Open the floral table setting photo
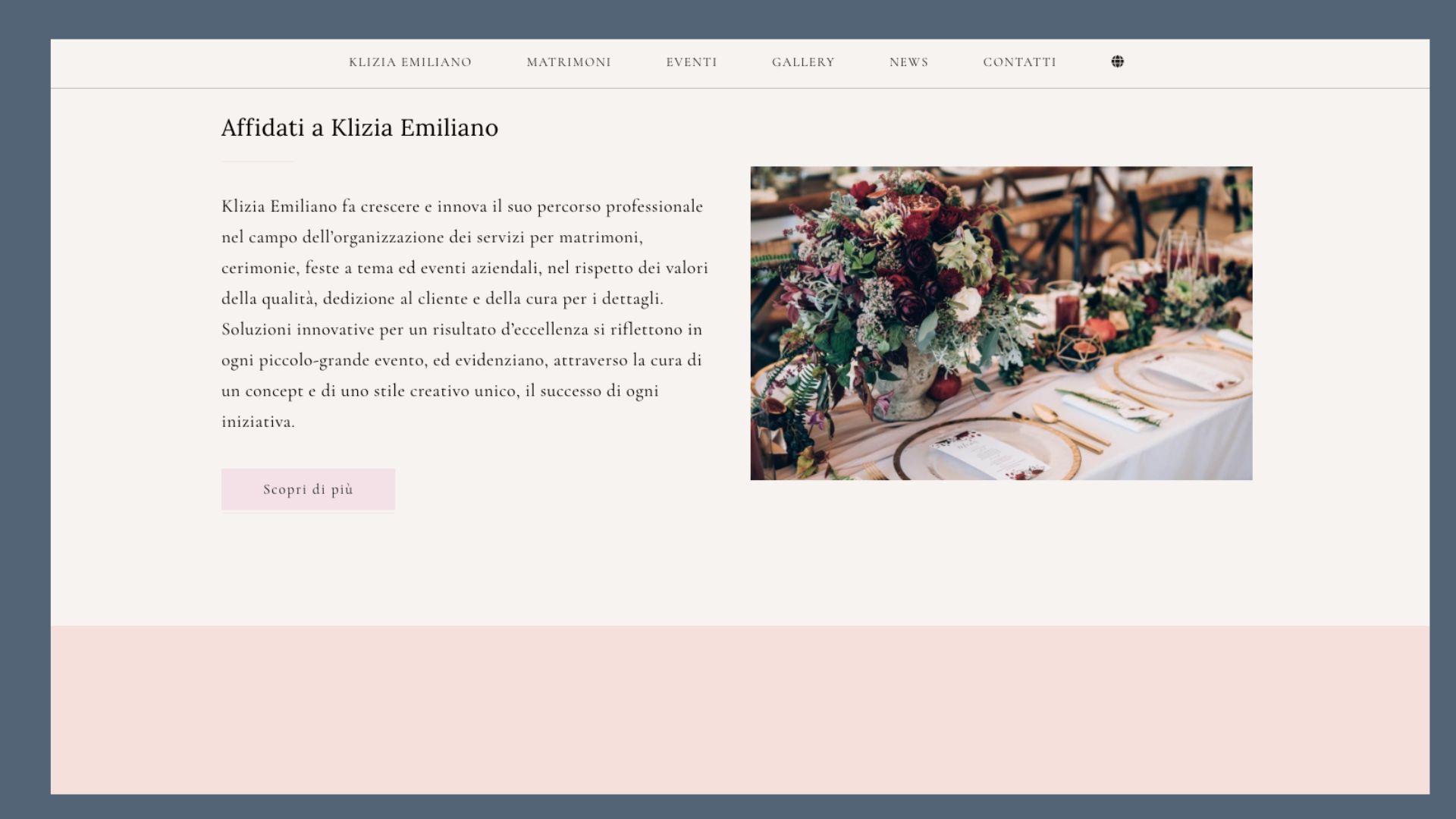Image resolution: width=1456 pixels, height=819 pixels. (1001, 323)
